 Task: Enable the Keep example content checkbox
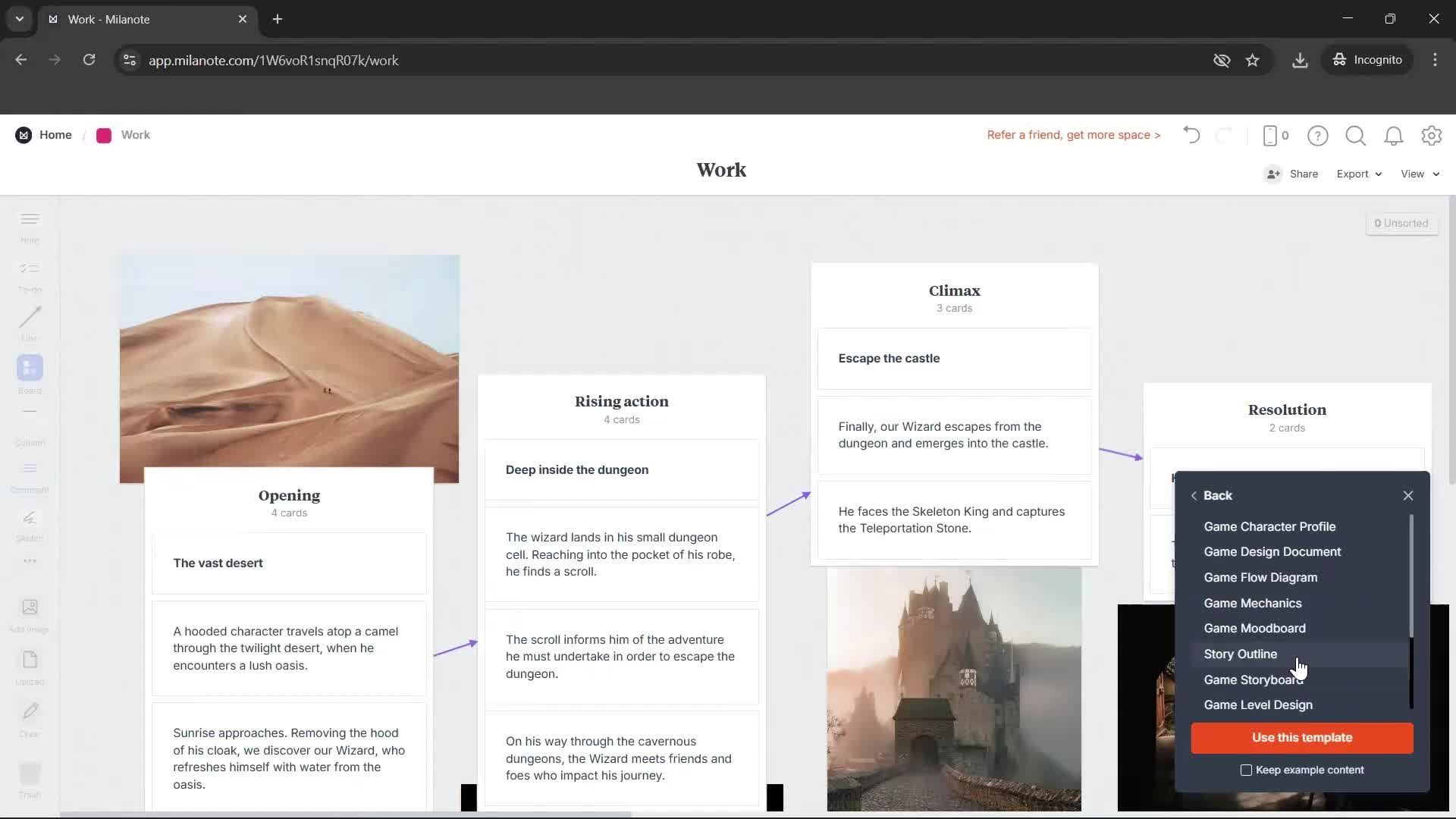1246,770
